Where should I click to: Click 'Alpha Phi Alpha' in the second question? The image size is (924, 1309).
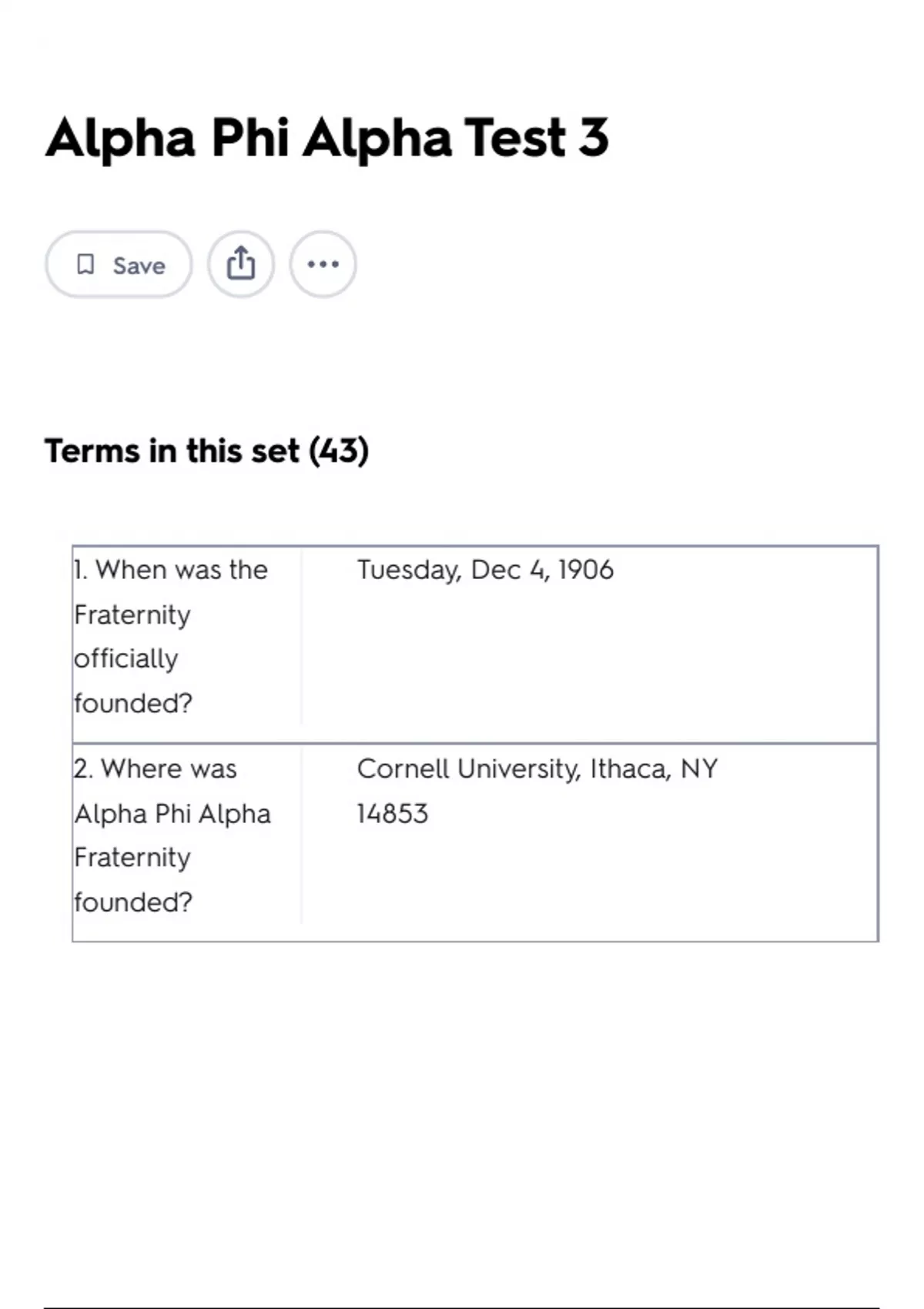(x=172, y=814)
